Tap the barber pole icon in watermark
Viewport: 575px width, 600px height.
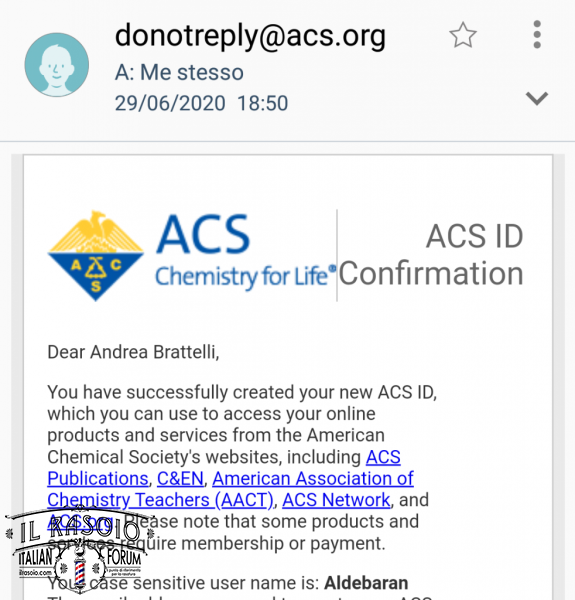tap(79, 572)
